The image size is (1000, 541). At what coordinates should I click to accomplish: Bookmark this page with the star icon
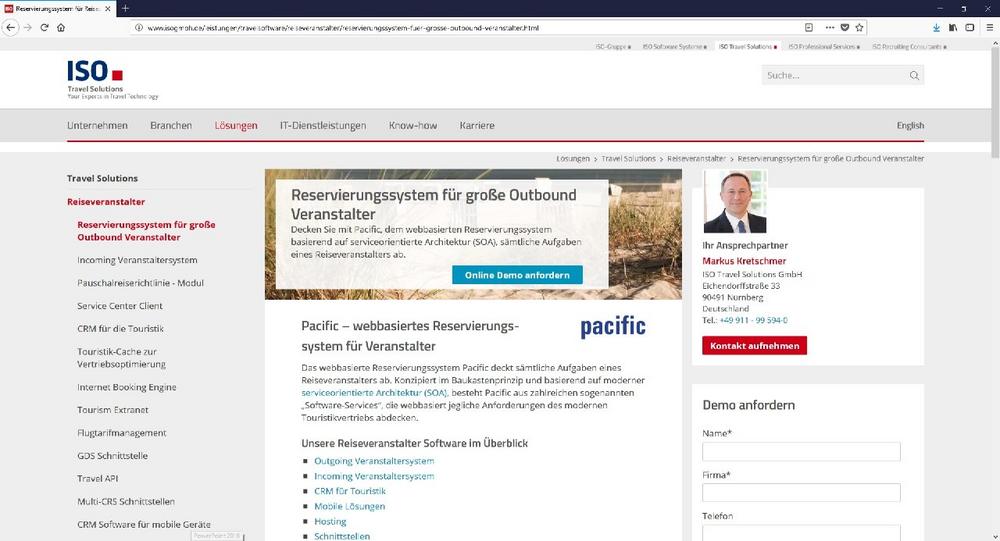[x=861, y=27]
